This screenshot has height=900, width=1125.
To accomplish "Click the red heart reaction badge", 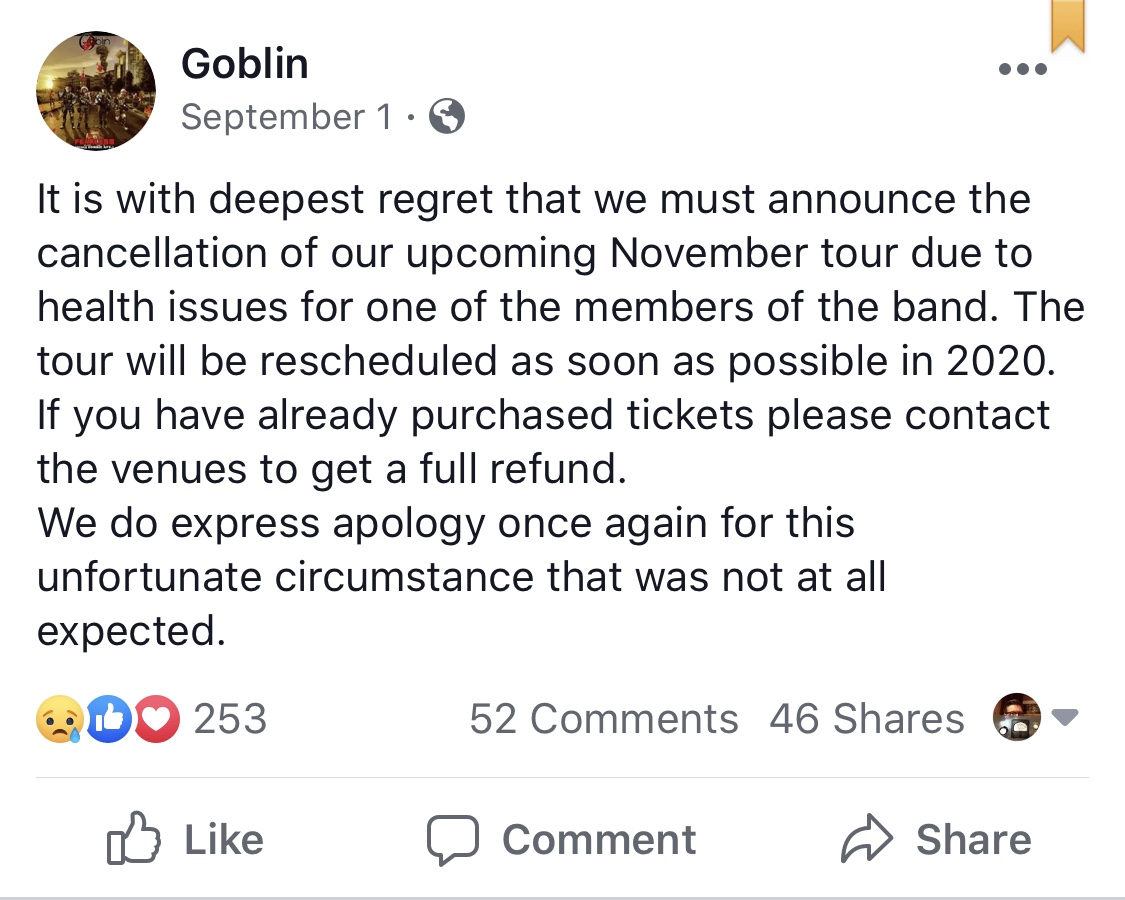I will [155, 719].
